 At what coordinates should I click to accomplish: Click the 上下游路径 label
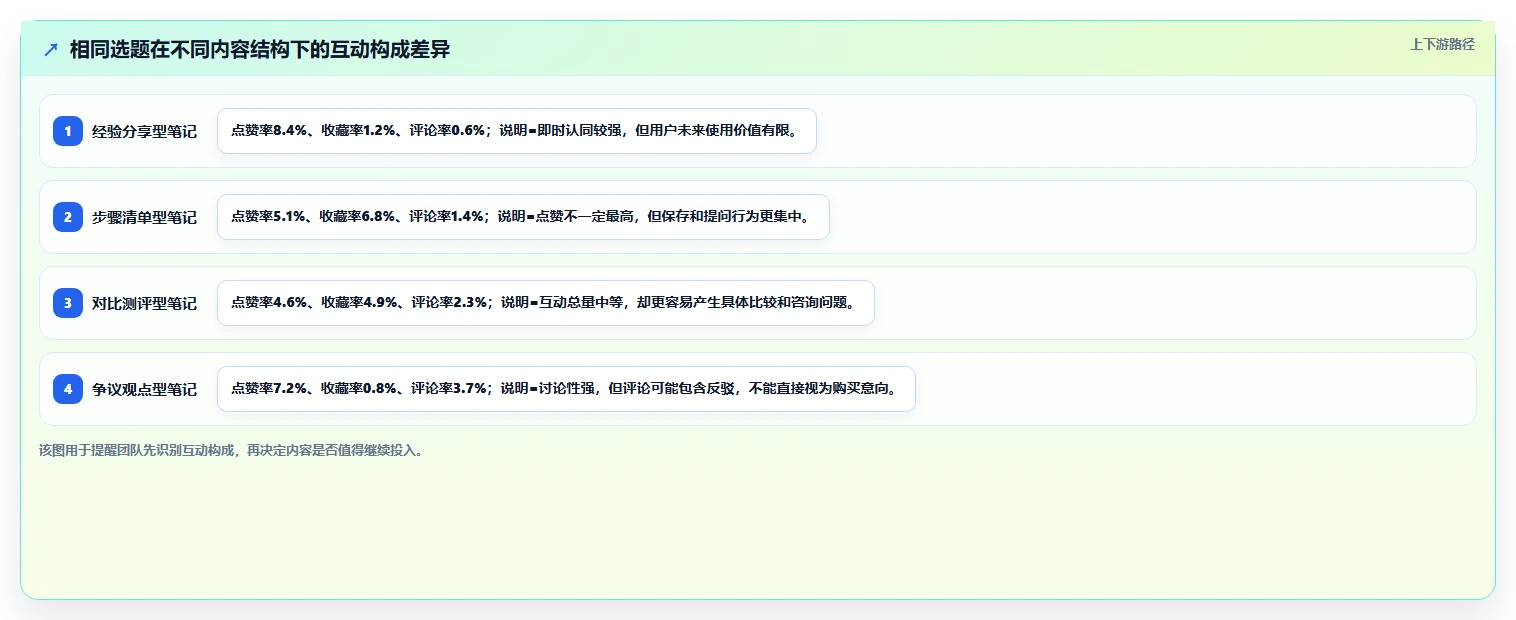point(1442,44)
